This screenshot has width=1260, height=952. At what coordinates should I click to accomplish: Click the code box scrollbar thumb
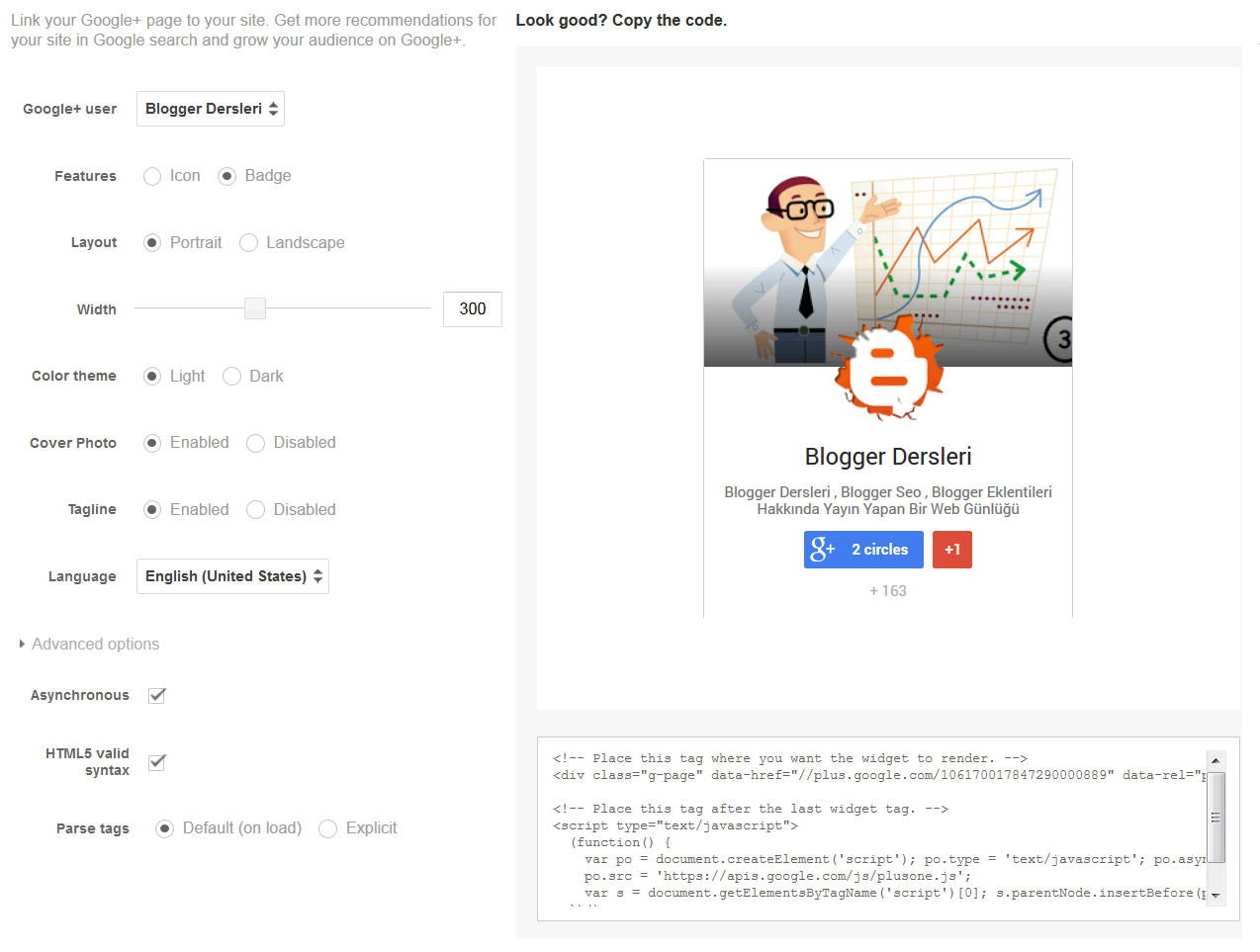pyautogui.click(x=1216, y=818)
